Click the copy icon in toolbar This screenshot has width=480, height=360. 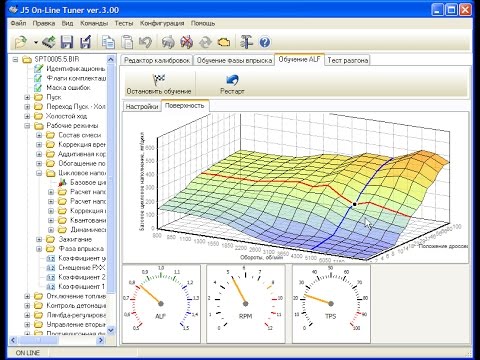(108, 42)
